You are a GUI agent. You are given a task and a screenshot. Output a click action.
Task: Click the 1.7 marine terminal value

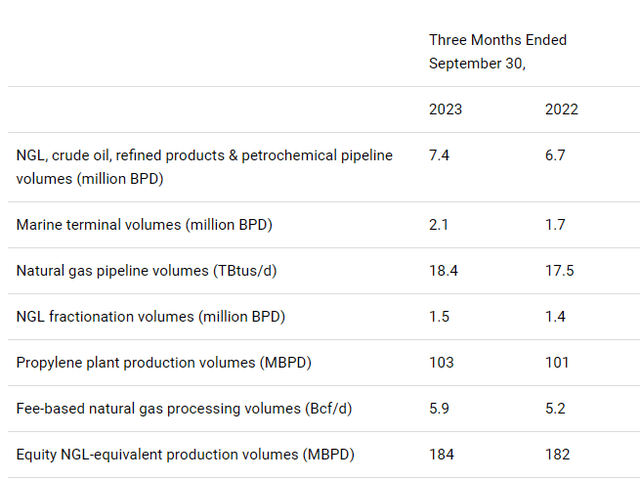pos(555,225)
